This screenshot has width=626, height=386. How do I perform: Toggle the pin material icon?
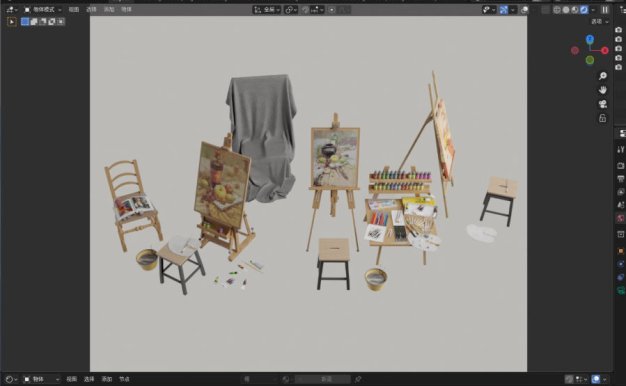[358, 379]
